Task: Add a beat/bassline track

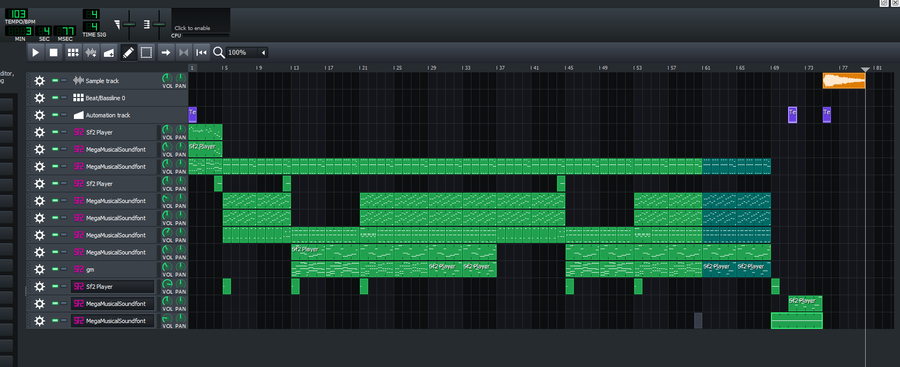Action: pyautogui.click(x=73, y=53)
